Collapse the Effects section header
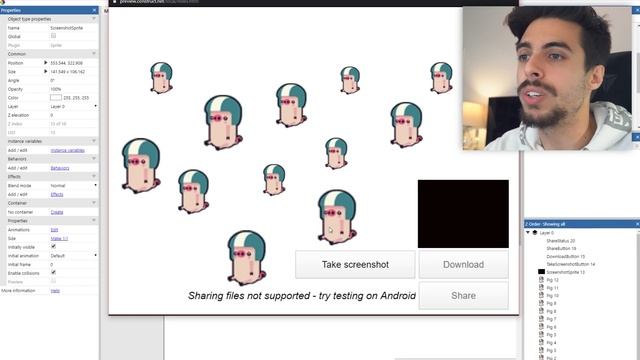This screenshot has height=360, width=640. pyautogui.click(x=94, y=177)
